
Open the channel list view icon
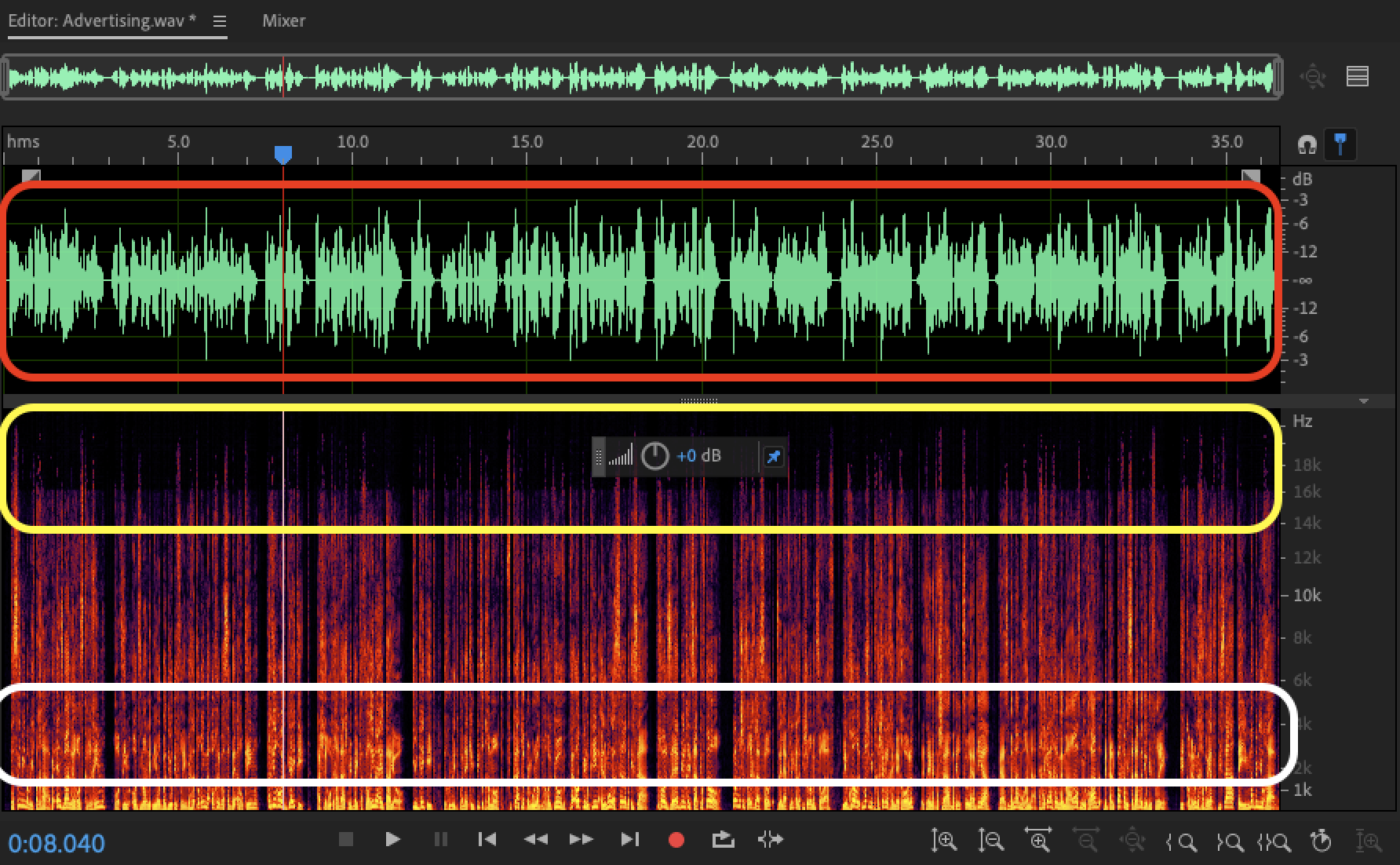click(1358, 77)
